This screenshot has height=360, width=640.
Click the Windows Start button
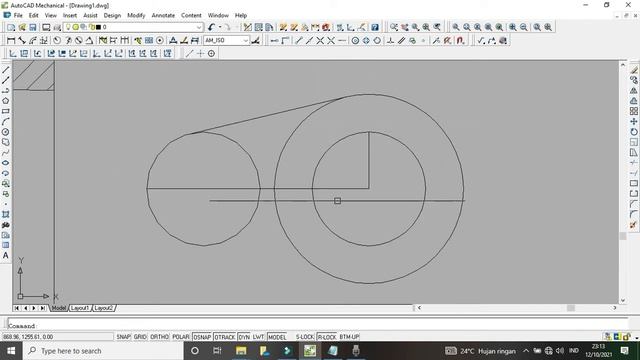click(x=11, y=351)
